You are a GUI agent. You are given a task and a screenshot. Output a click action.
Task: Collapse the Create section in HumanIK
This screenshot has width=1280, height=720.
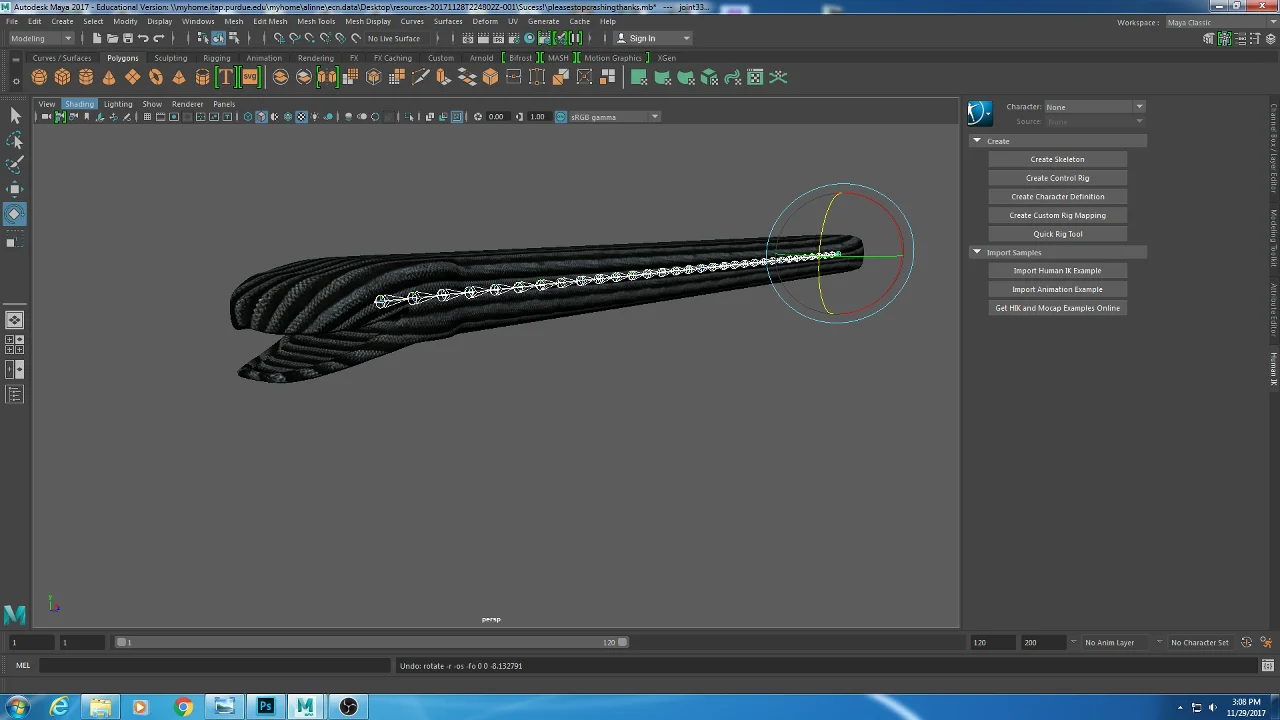pyautogui.click(x=977, y=141)
